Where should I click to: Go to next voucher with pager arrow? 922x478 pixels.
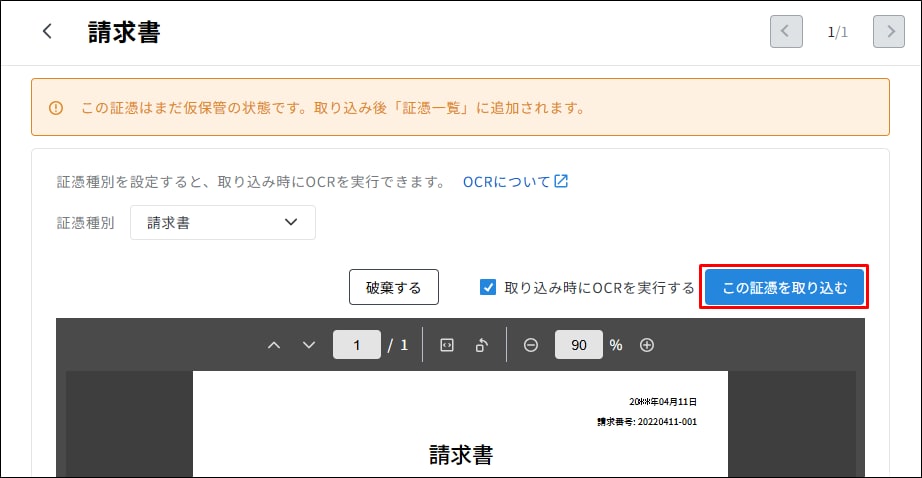coord(889,32)
